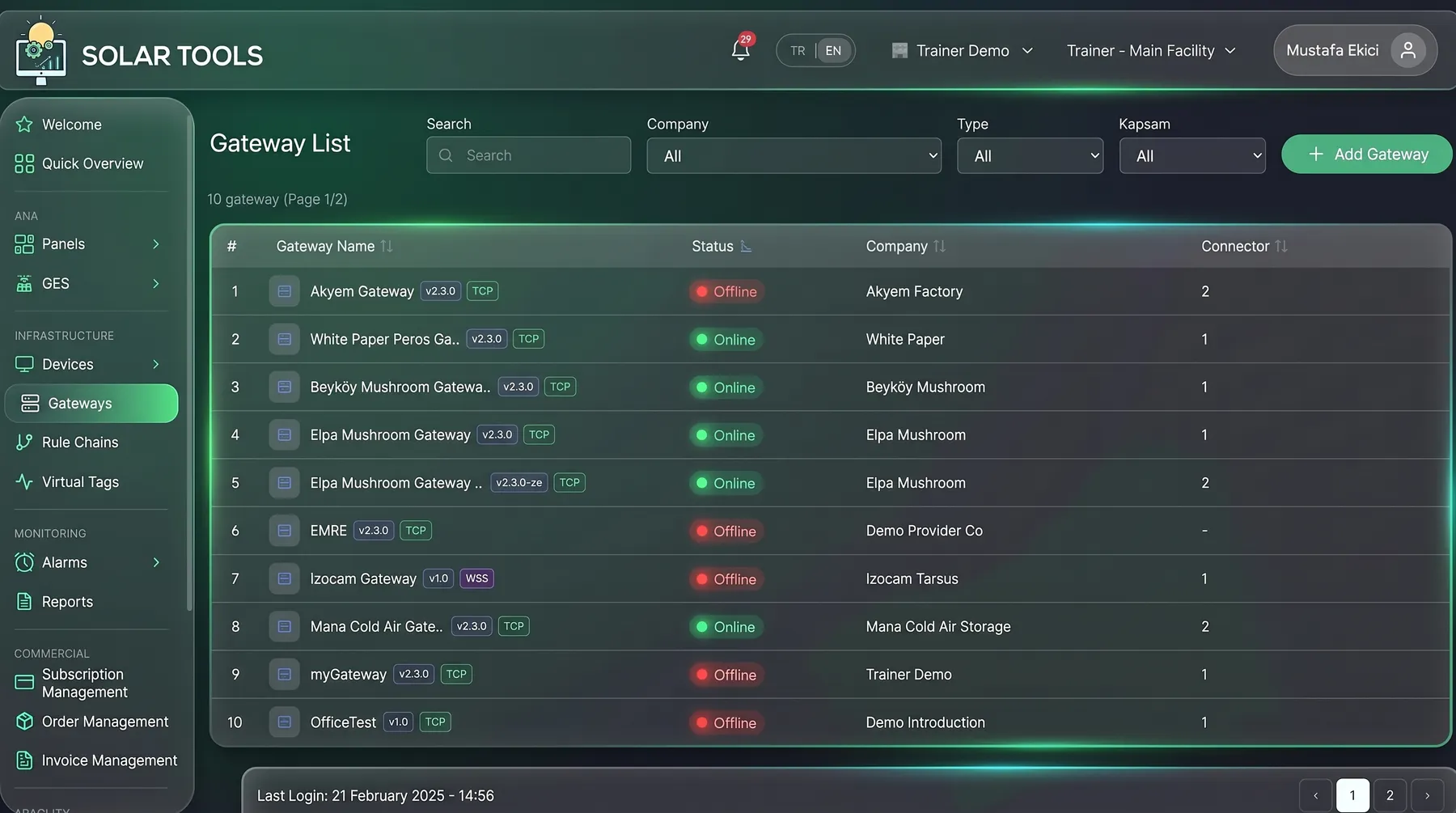Open the Type filter dropdown
Screen dimensions: 1456x813
[x=1030, y=156]
